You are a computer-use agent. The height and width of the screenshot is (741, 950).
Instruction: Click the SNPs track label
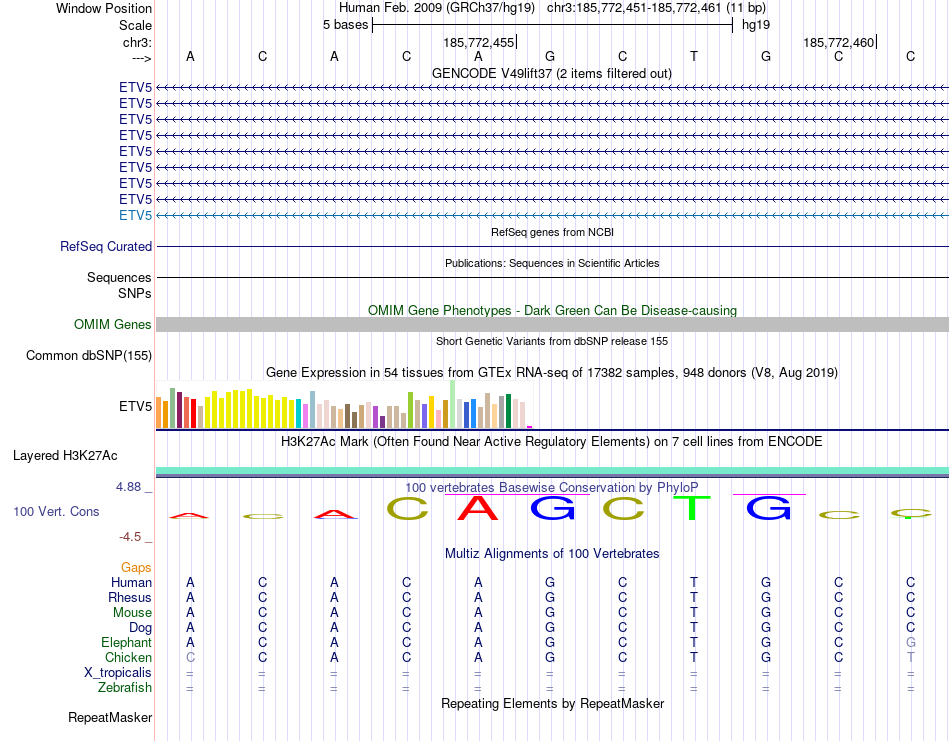(135, 293)
